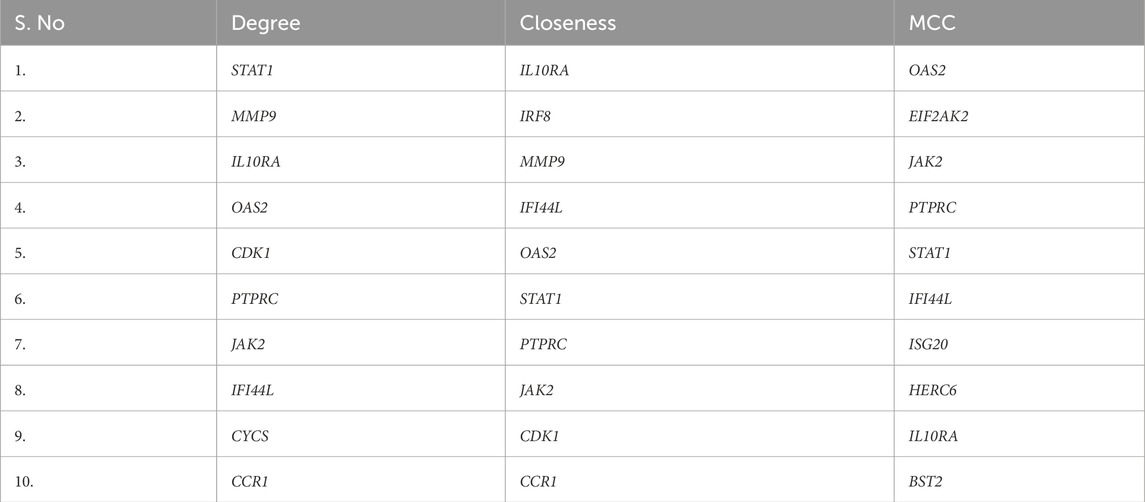Select IRF8 in the Closeness column

(x=536, y=115)
